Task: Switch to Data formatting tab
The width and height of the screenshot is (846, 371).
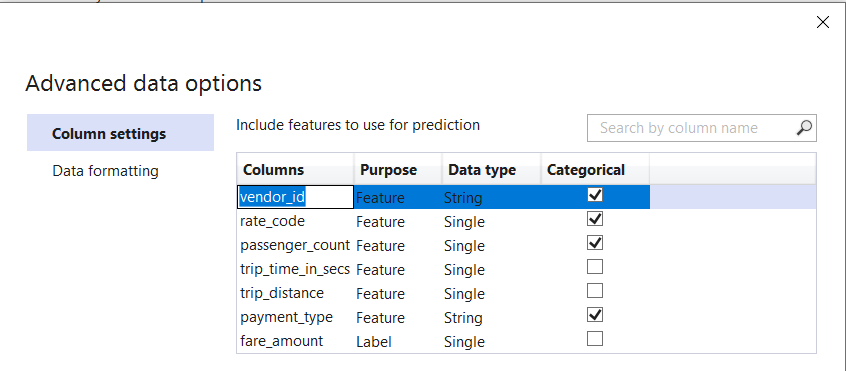Action: pos(105,171)
